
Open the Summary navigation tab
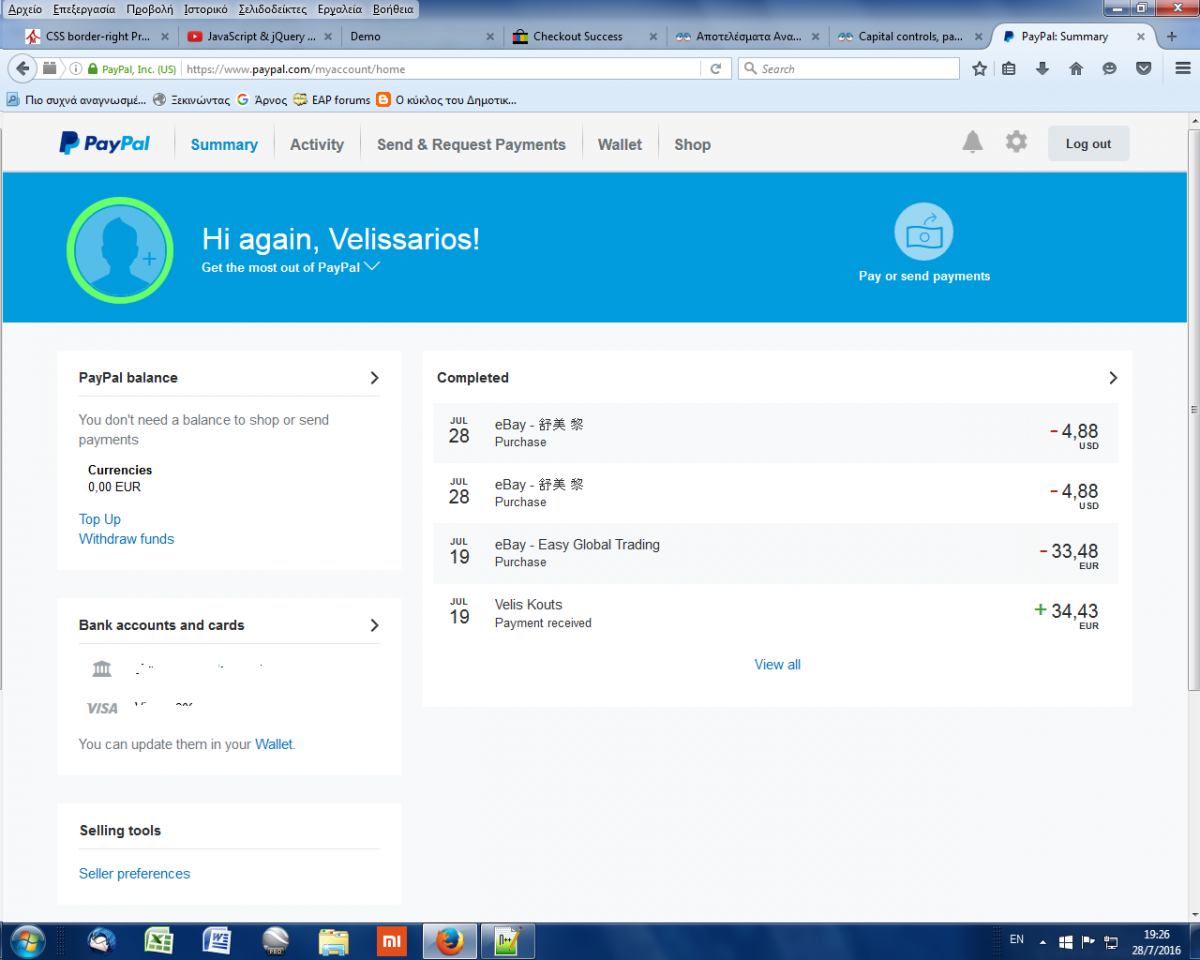[224, 144]
